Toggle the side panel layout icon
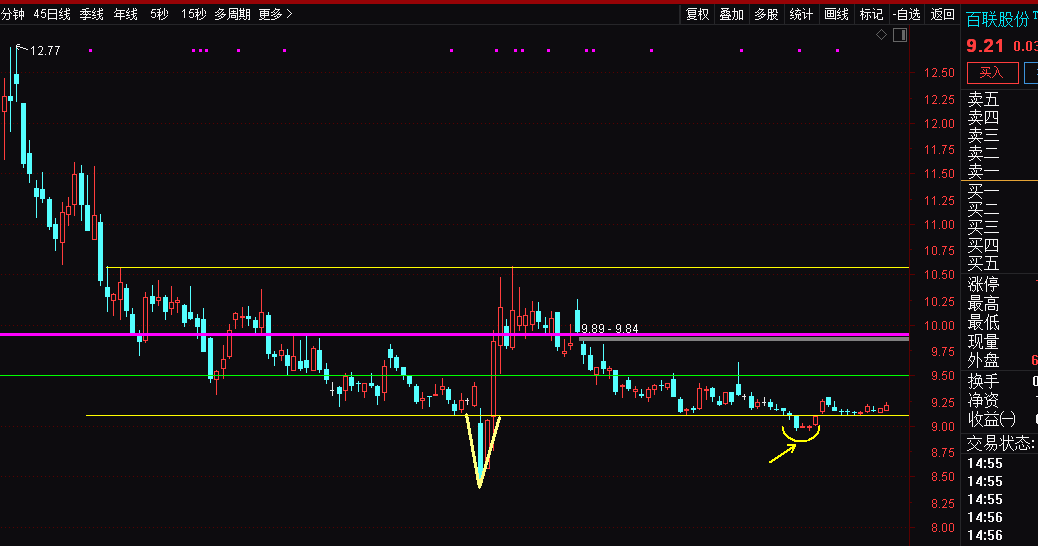1038x546 pixels. coord(900,35)
